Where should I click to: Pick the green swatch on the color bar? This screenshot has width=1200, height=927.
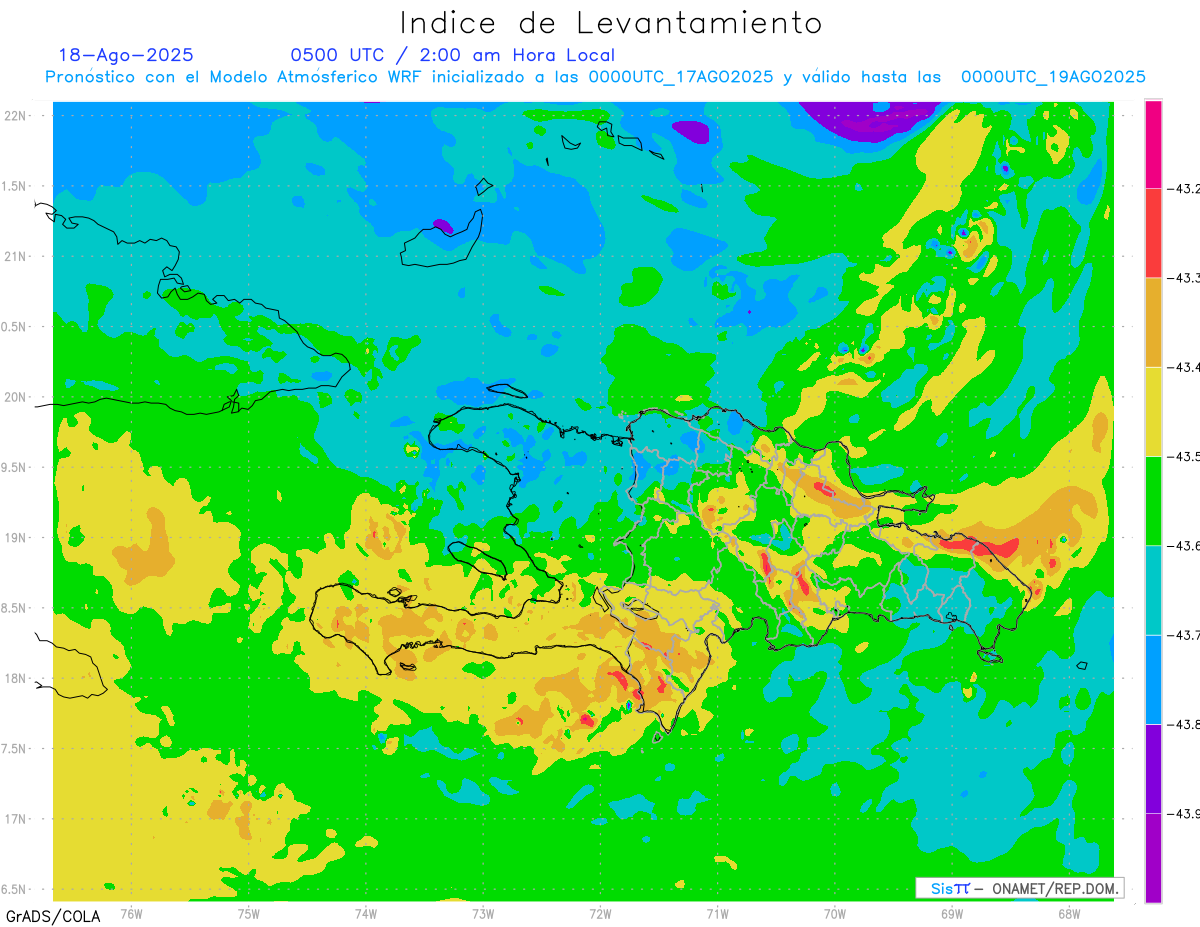click(x=1153, y=500)
